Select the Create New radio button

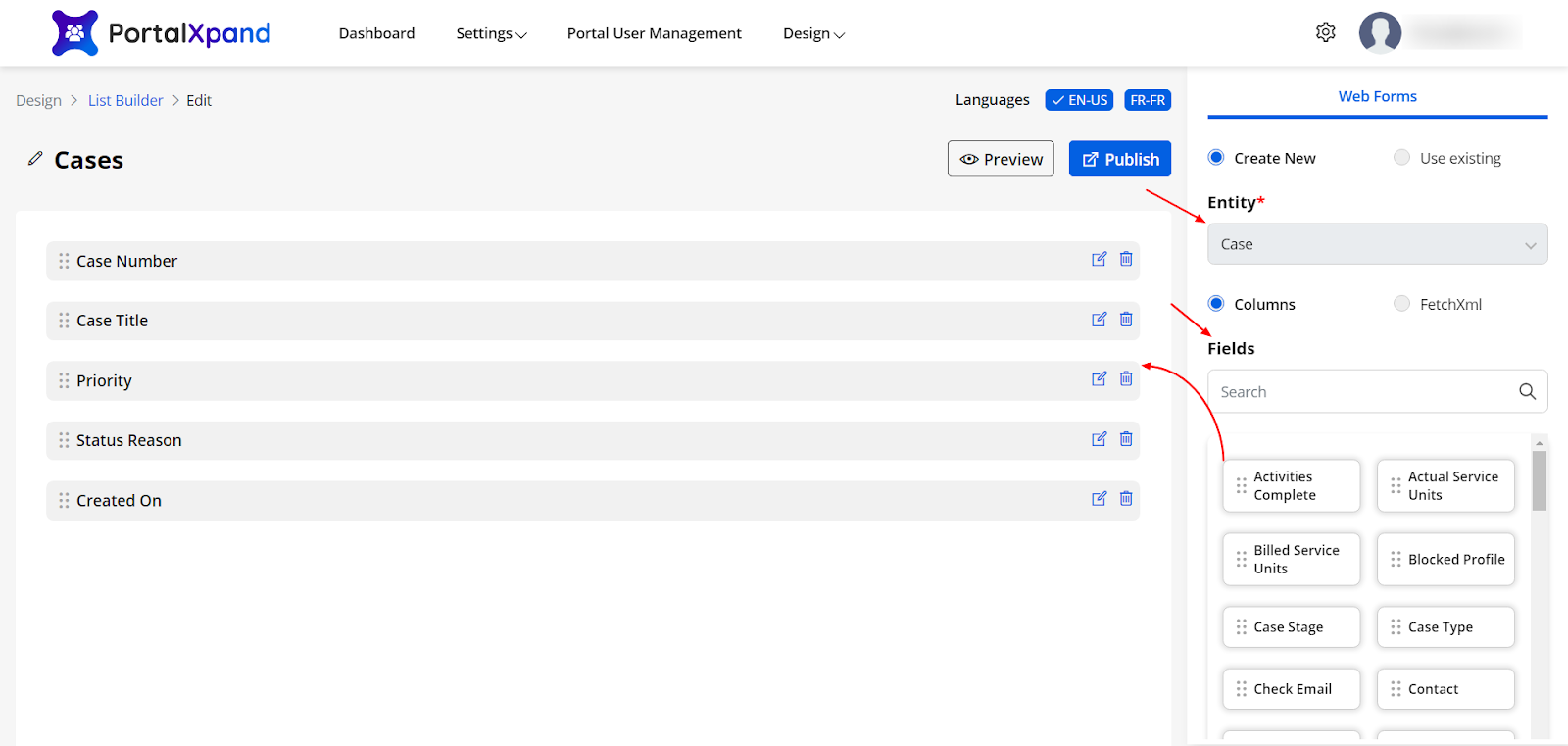(1216, 158)
